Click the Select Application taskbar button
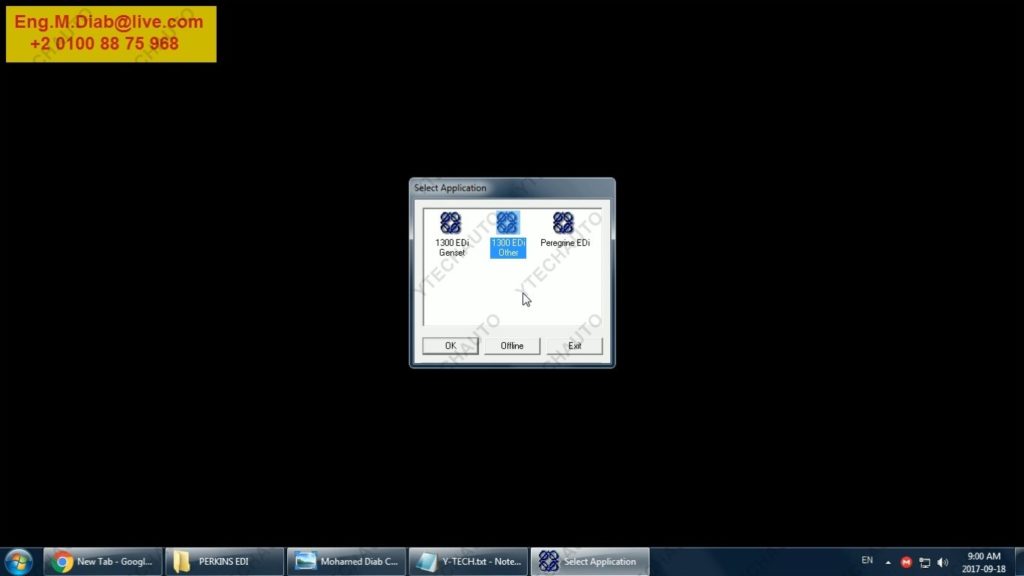Image resolution: width=1024 pixels, height=576 pixels. 589,561
